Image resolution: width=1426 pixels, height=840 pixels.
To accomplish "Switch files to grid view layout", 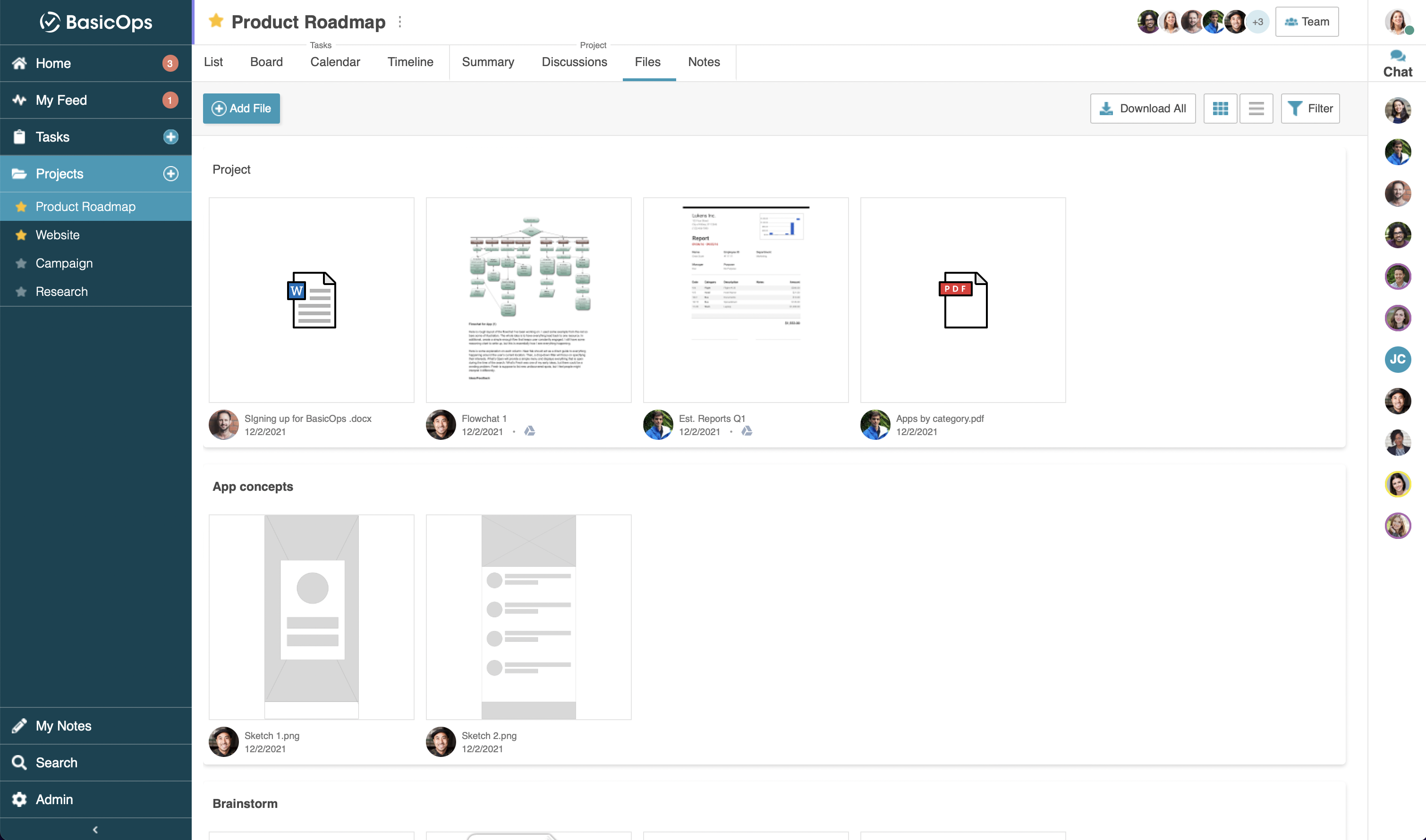I will click(x=1221, y=108).
